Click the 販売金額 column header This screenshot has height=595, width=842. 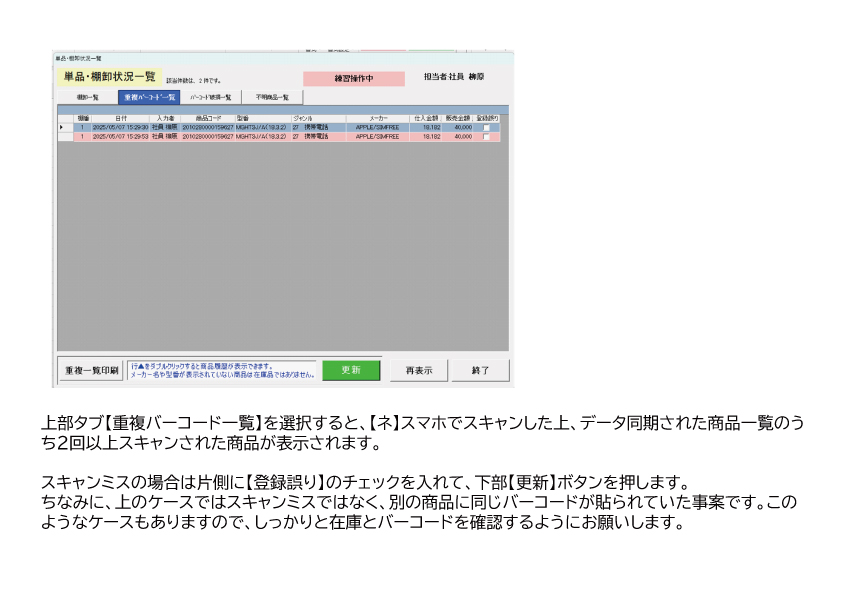(458, 119)
